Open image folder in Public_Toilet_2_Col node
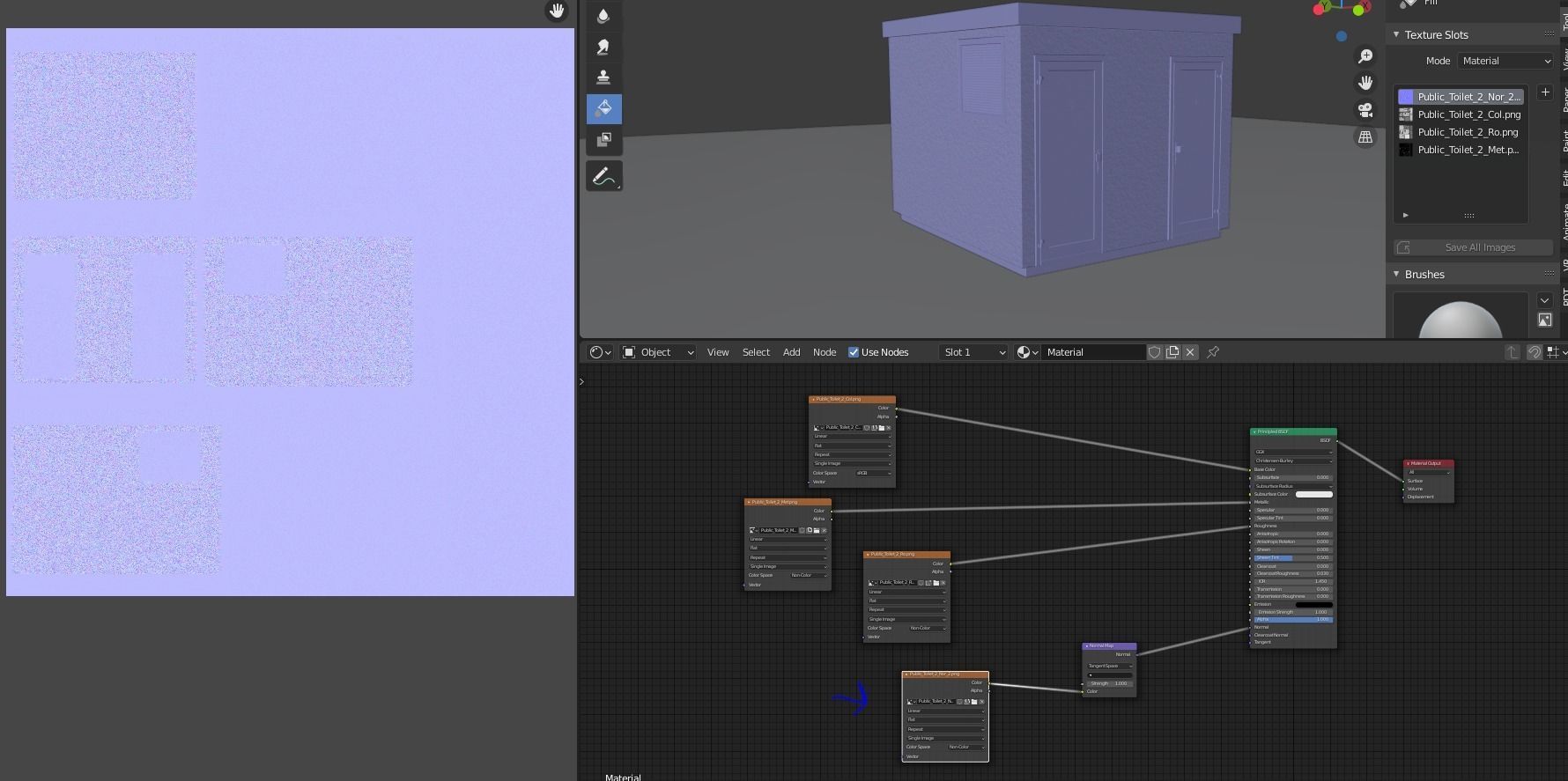Screen dimensions: 1568x781 coord(881,428)
